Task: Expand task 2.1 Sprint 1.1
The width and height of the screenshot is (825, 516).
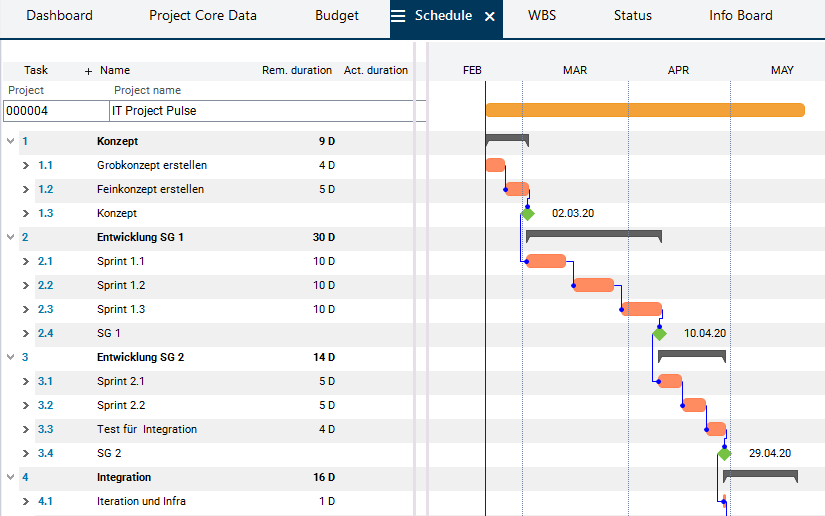Action: click(26, 261)
